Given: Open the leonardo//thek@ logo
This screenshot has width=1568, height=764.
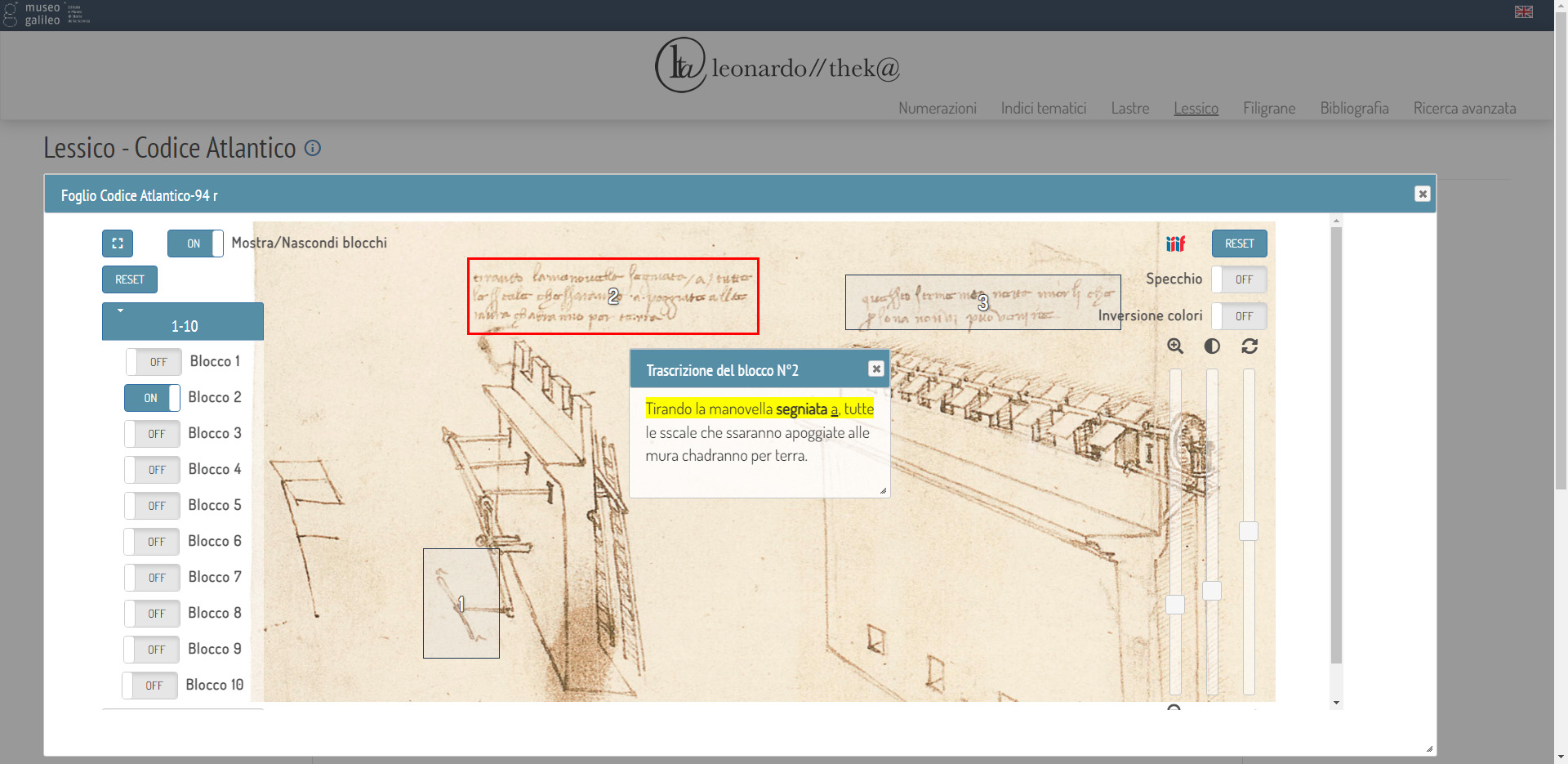Looking at the screenshot, I should pos(777,65).
